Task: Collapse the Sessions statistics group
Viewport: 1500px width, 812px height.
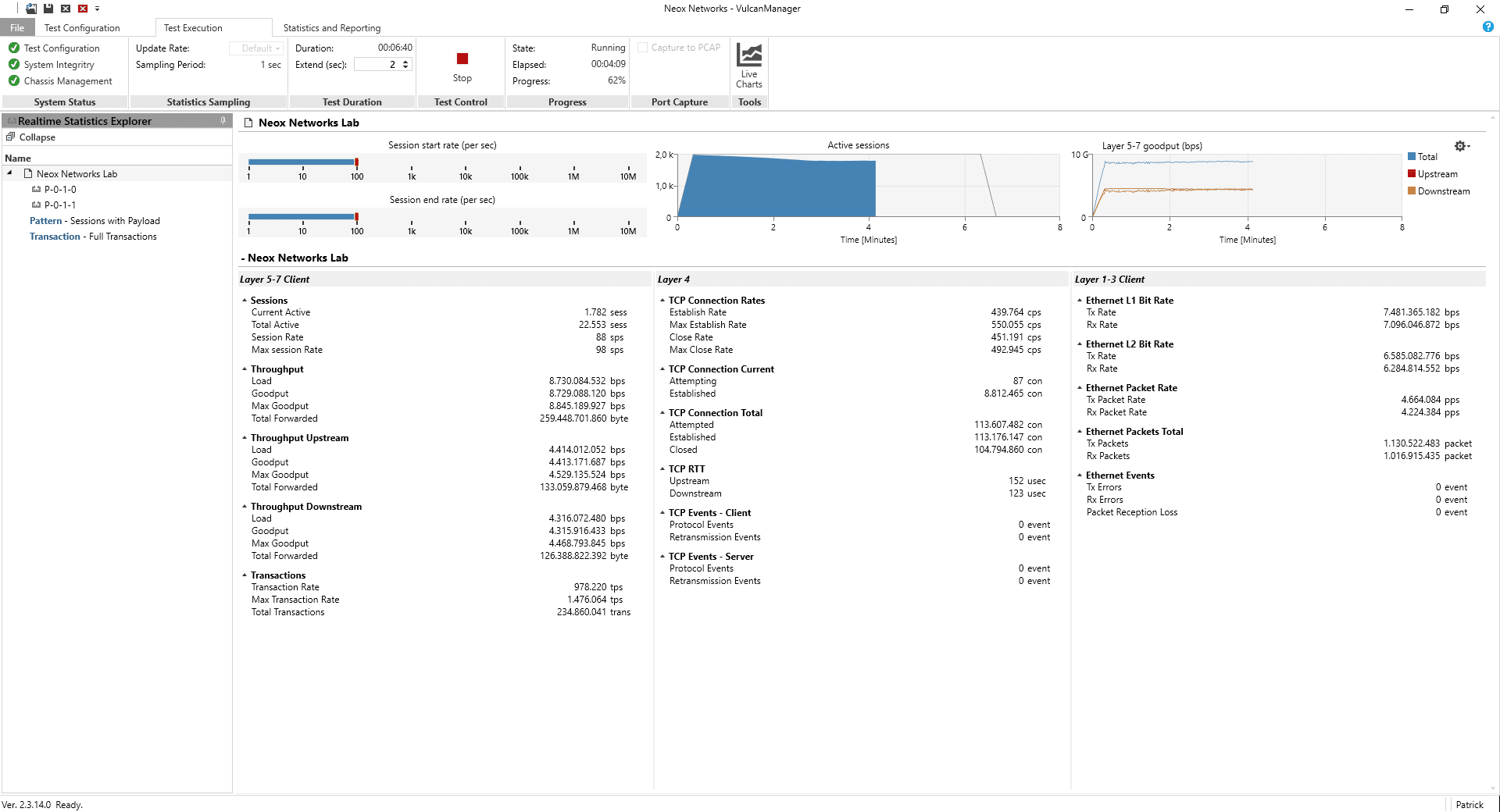Action: pyautogui.click(x=244, y=300)
